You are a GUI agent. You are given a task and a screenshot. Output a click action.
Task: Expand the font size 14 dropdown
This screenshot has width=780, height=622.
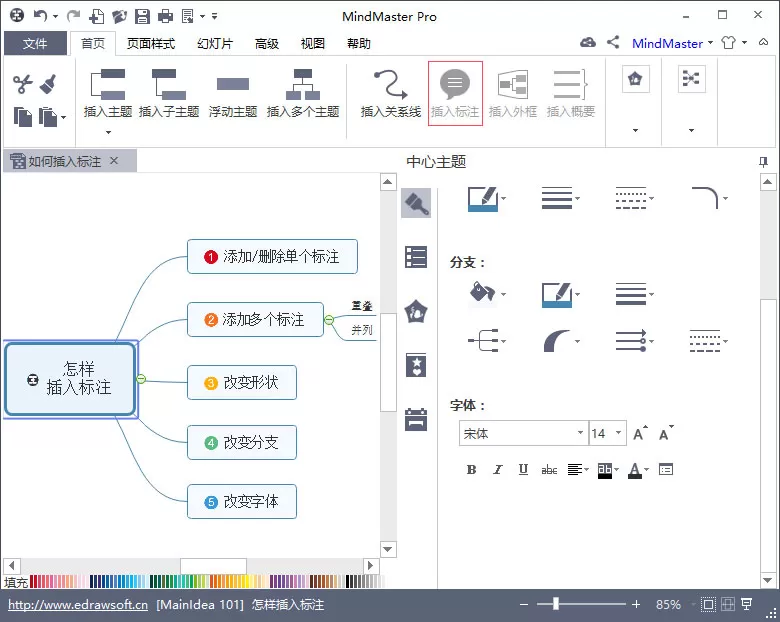point(618,432)
